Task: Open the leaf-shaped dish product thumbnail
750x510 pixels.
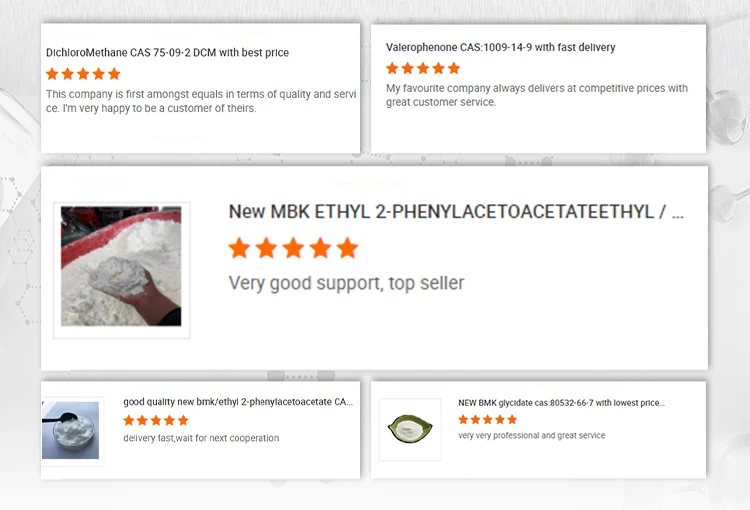Action: pyautogui.click(x=410, y=429)
